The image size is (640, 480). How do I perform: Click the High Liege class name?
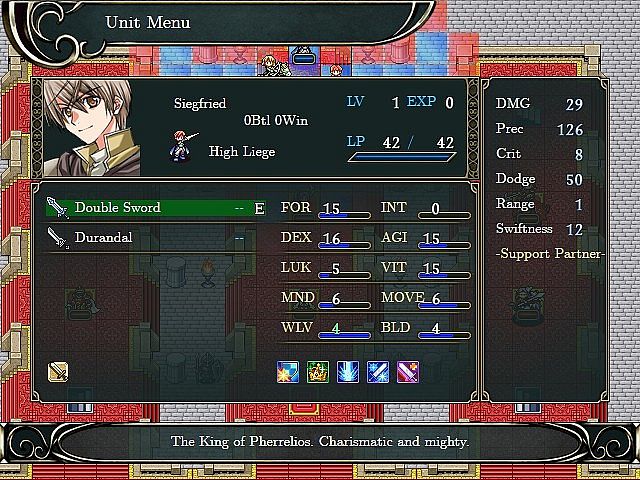click(242, 152)
